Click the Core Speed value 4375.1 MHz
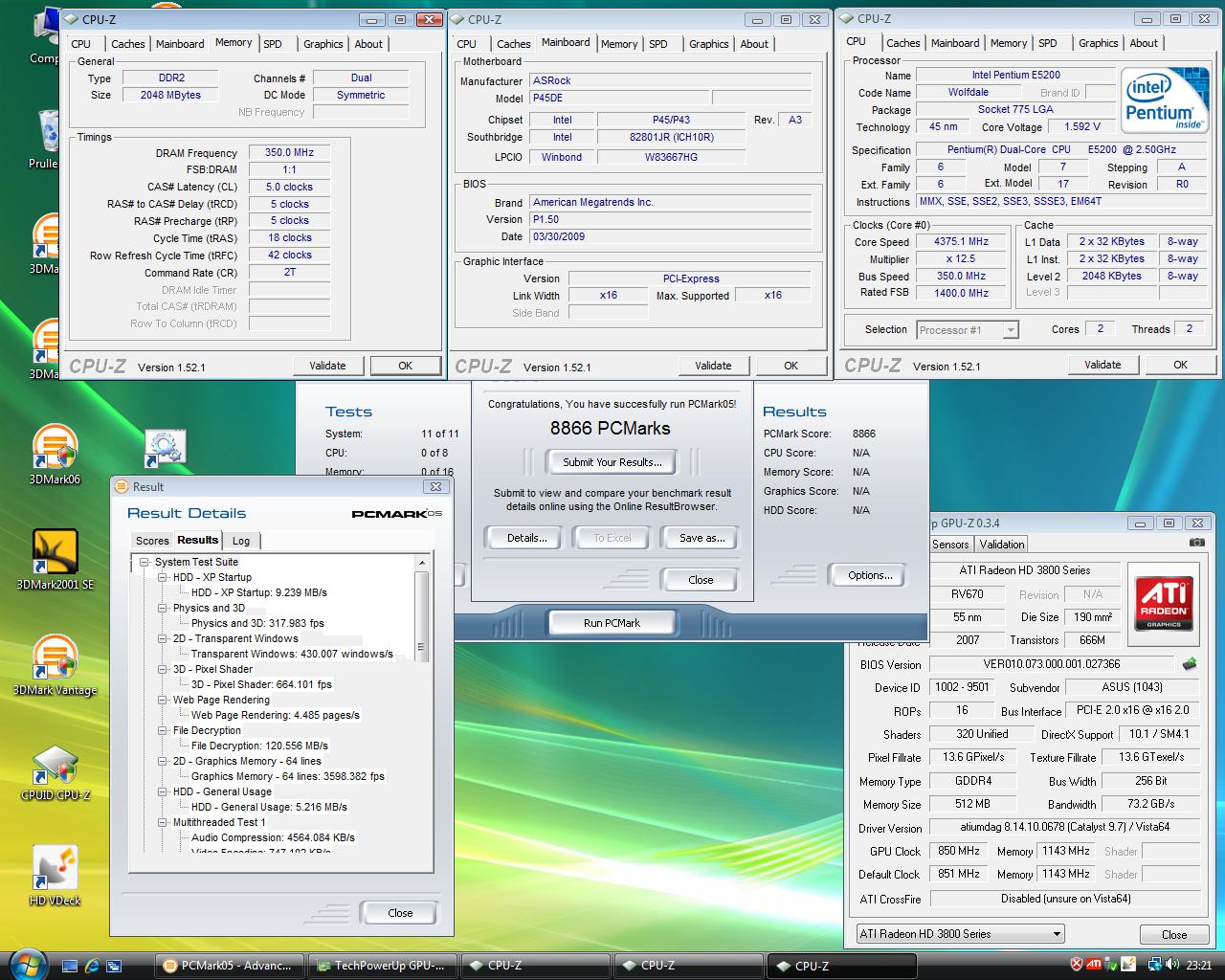This screenshot has width=1225, height=980. tap(962, 242)
